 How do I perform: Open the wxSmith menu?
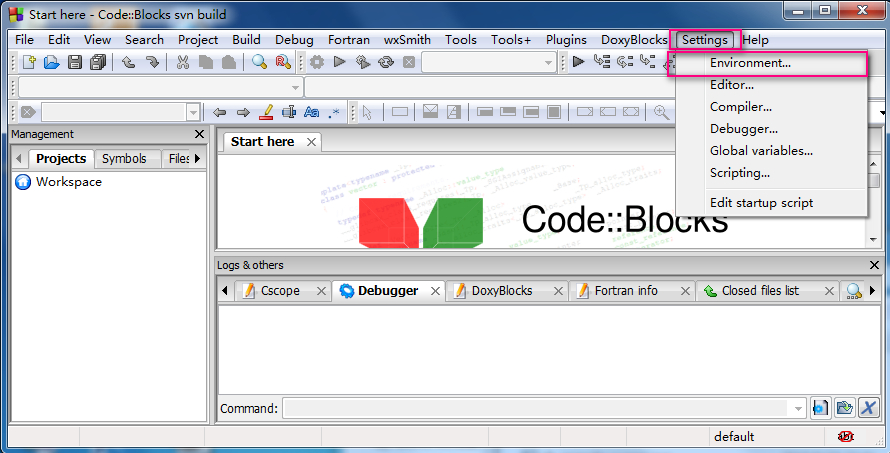pos(407,40)
